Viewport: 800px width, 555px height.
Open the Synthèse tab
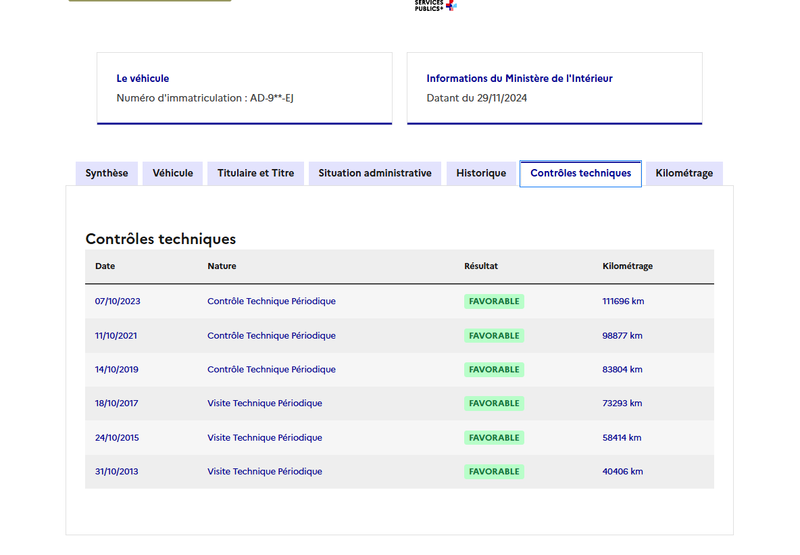point(107,173)
